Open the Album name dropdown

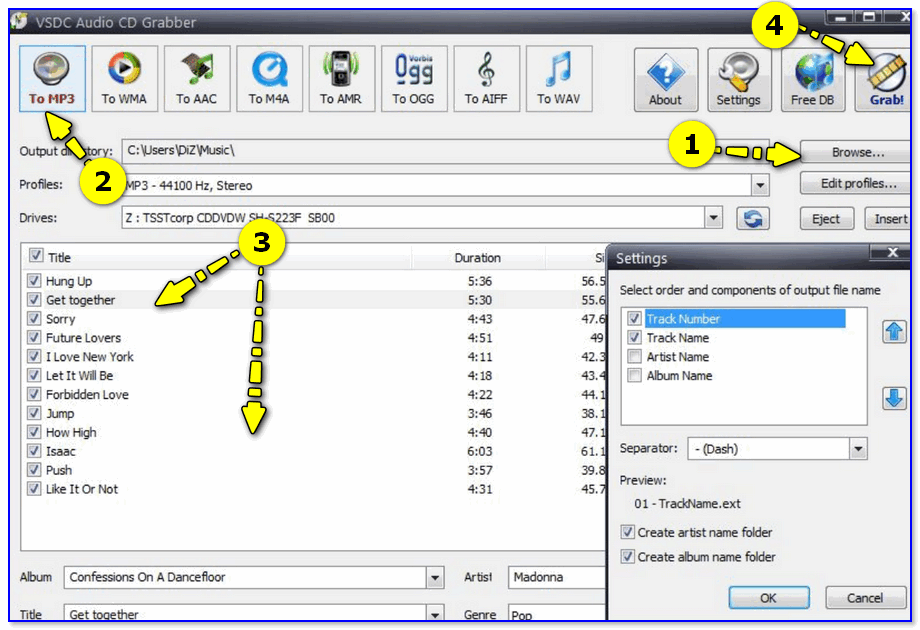435,578
